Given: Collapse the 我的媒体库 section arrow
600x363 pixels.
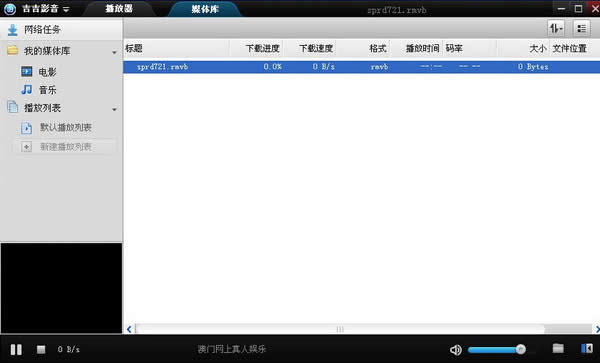Looking at the screenshot, I should [114, 52].
